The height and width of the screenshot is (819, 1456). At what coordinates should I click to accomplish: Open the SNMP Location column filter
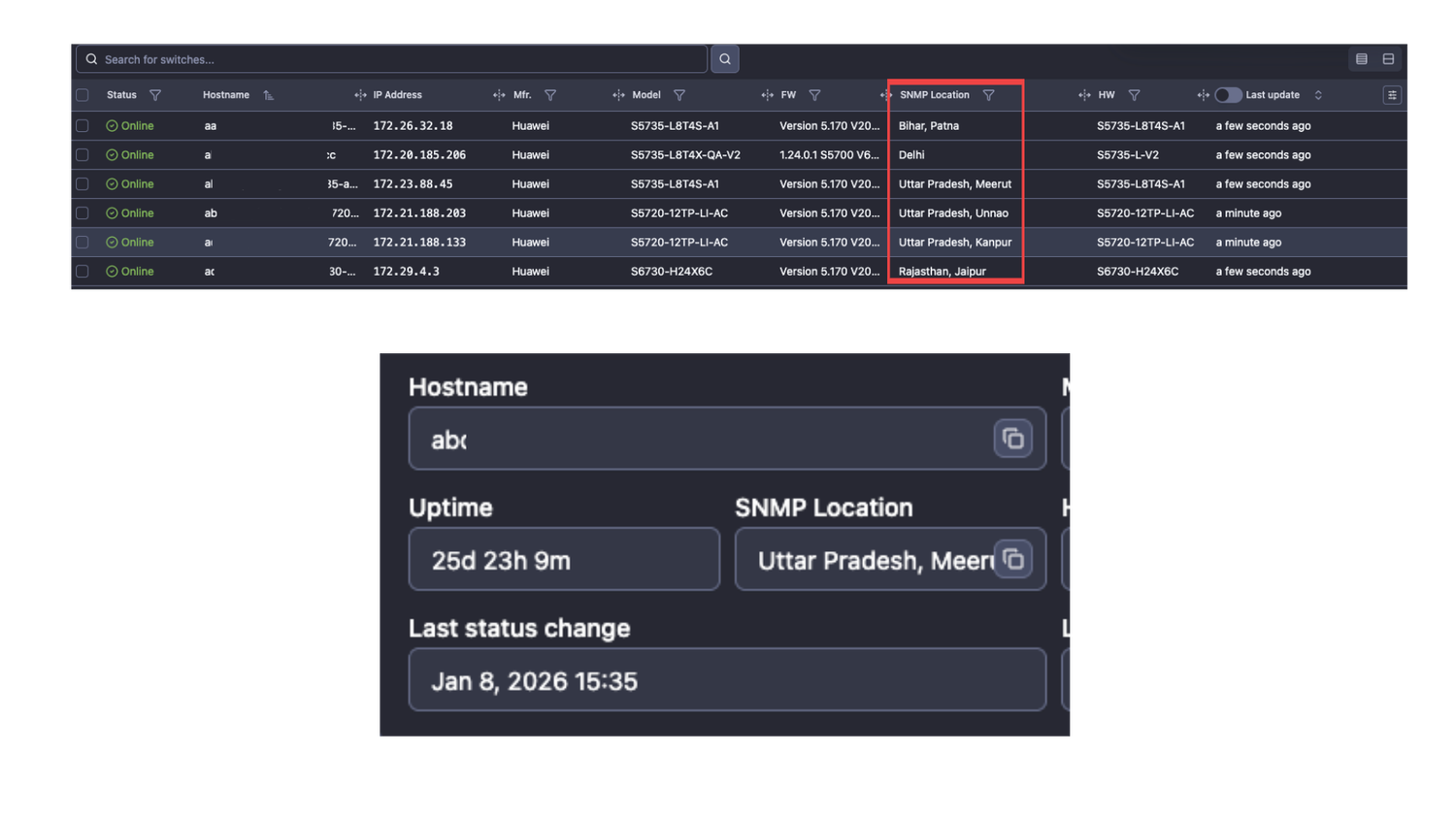point(988,95)
